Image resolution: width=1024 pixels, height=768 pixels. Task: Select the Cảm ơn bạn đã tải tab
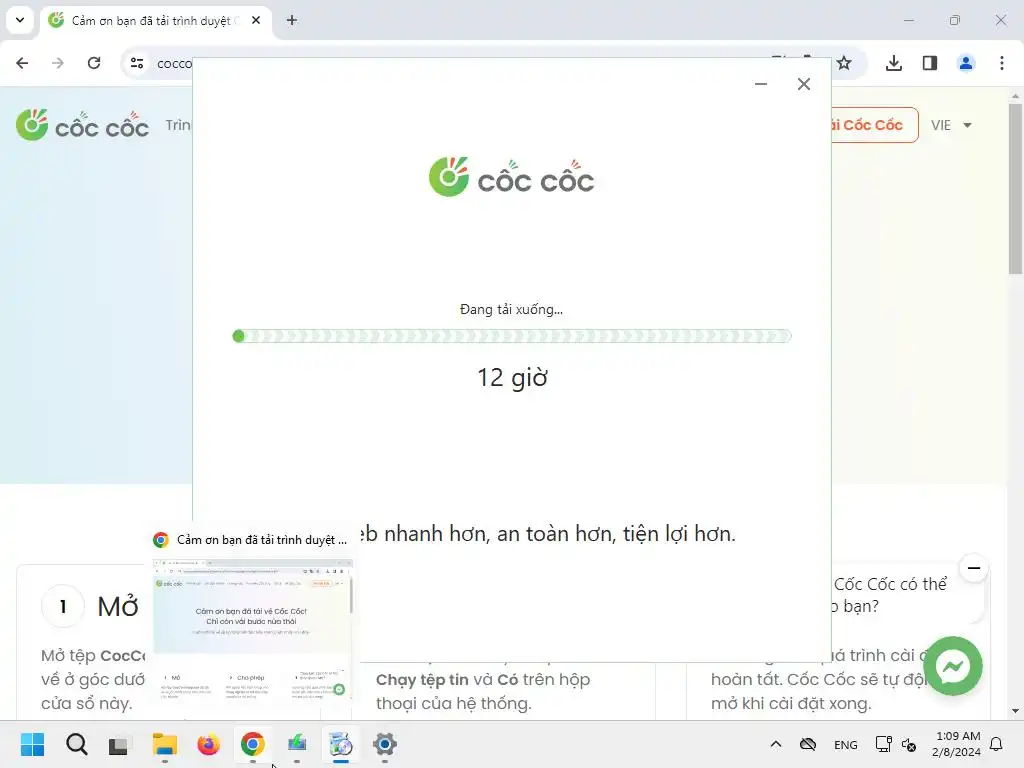click(155, 20)
